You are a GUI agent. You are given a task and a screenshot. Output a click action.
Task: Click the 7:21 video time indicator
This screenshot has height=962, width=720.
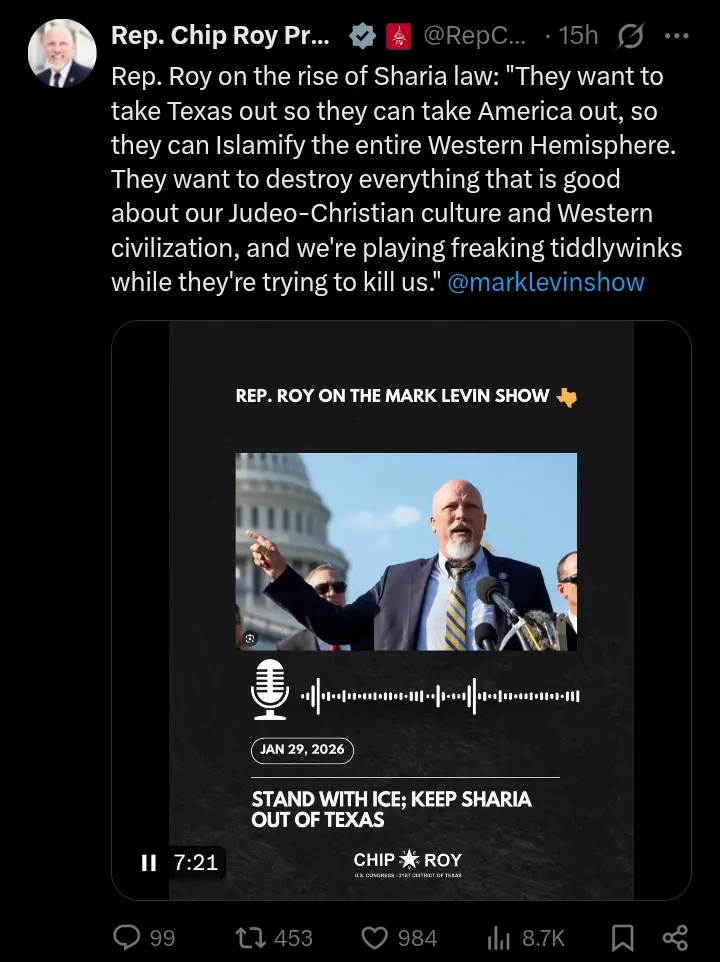196,863
